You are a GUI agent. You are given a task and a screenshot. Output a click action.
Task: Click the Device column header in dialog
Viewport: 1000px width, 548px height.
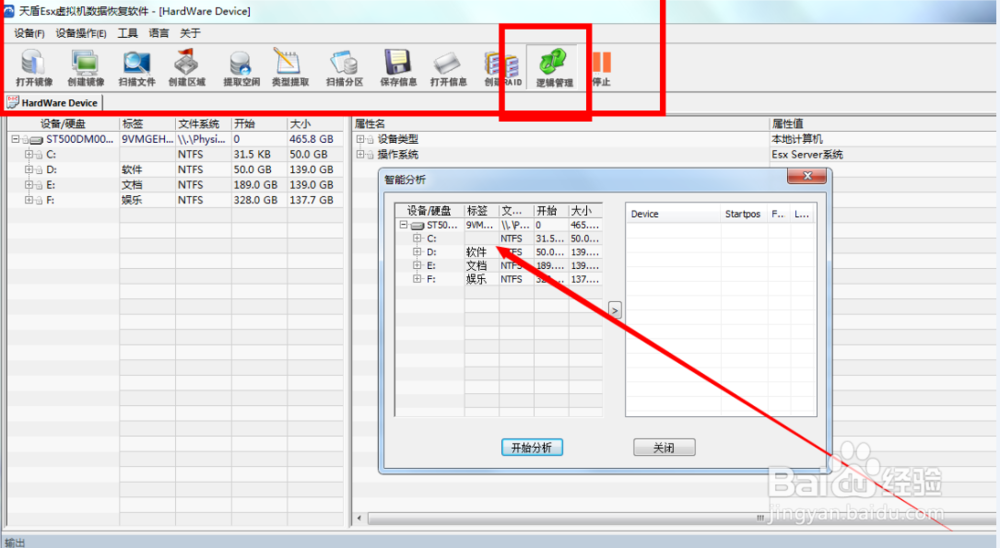[673, 214]
